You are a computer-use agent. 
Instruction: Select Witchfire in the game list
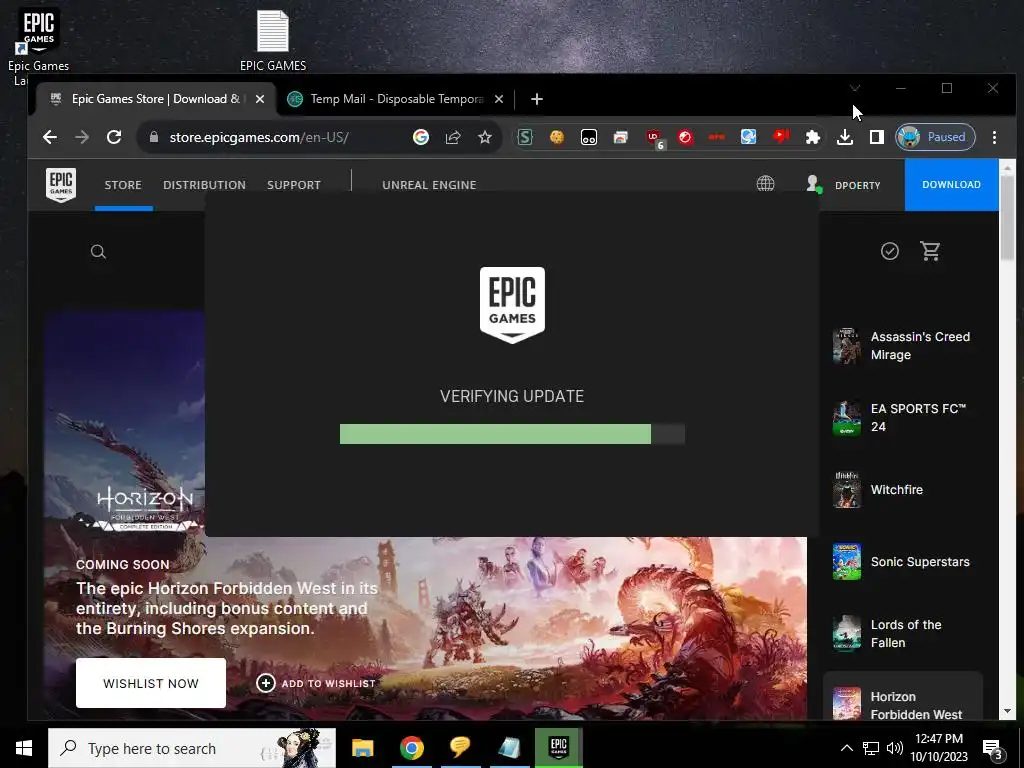pos(903,489)
